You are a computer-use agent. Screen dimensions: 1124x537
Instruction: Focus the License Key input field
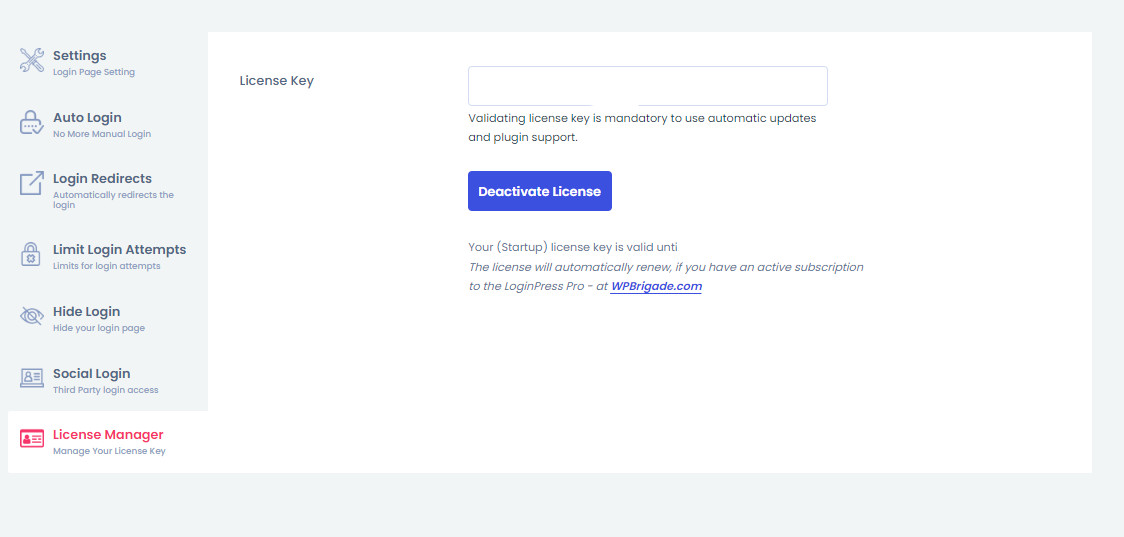[647, 86]
